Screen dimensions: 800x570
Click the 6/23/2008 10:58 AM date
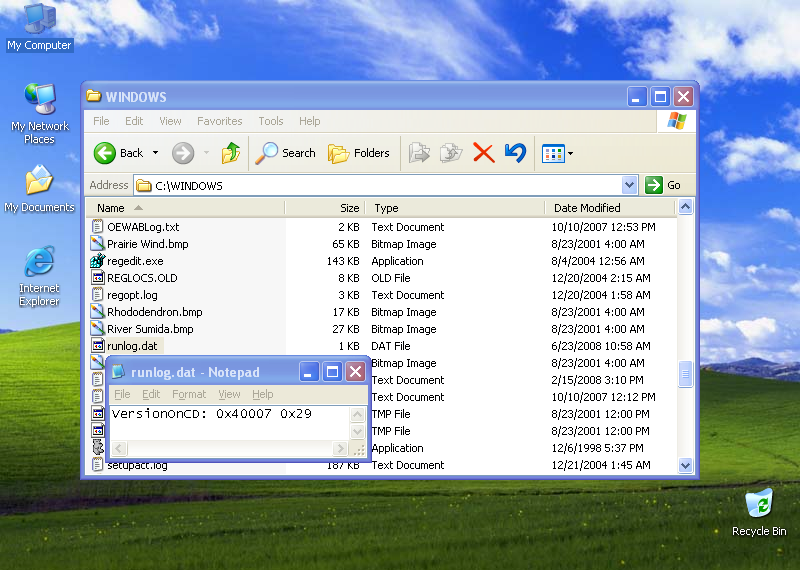601,345
